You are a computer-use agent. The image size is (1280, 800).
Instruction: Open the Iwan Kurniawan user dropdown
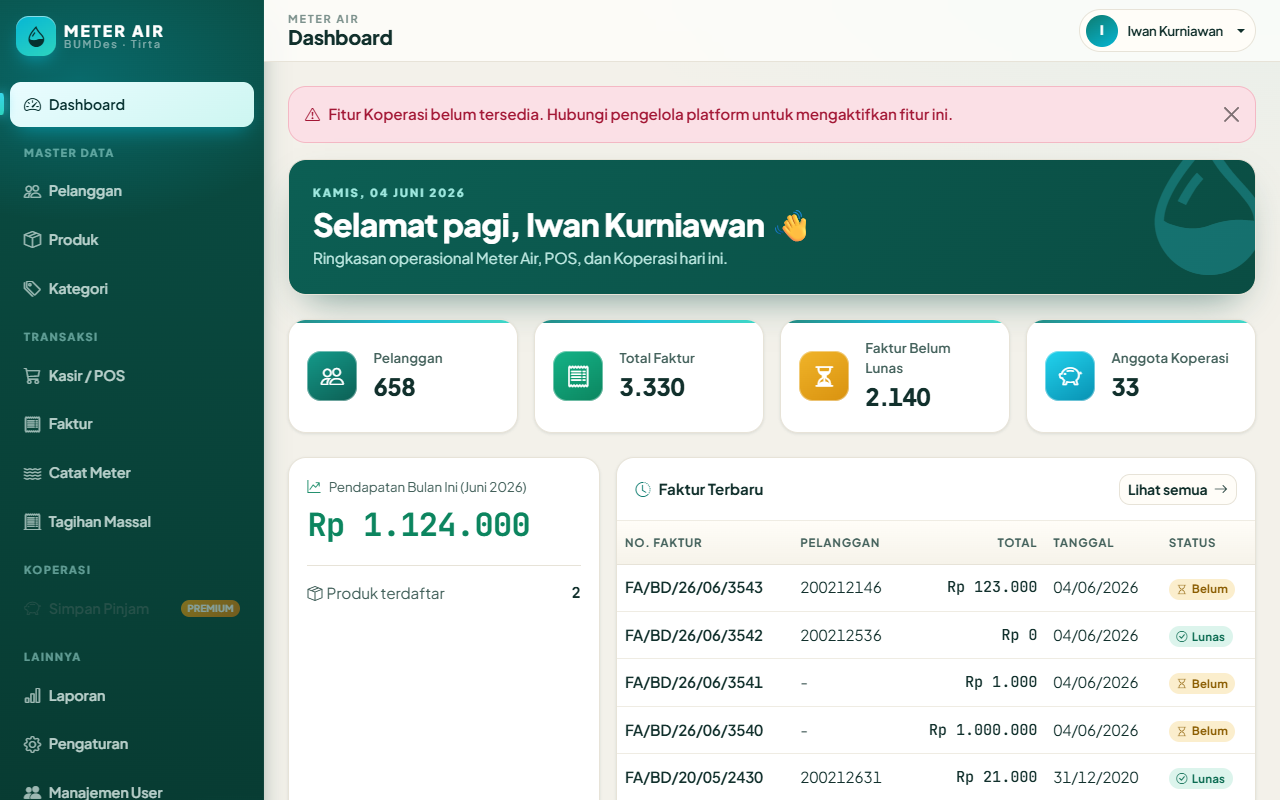pyautogui.click(x=1167, y=31)
